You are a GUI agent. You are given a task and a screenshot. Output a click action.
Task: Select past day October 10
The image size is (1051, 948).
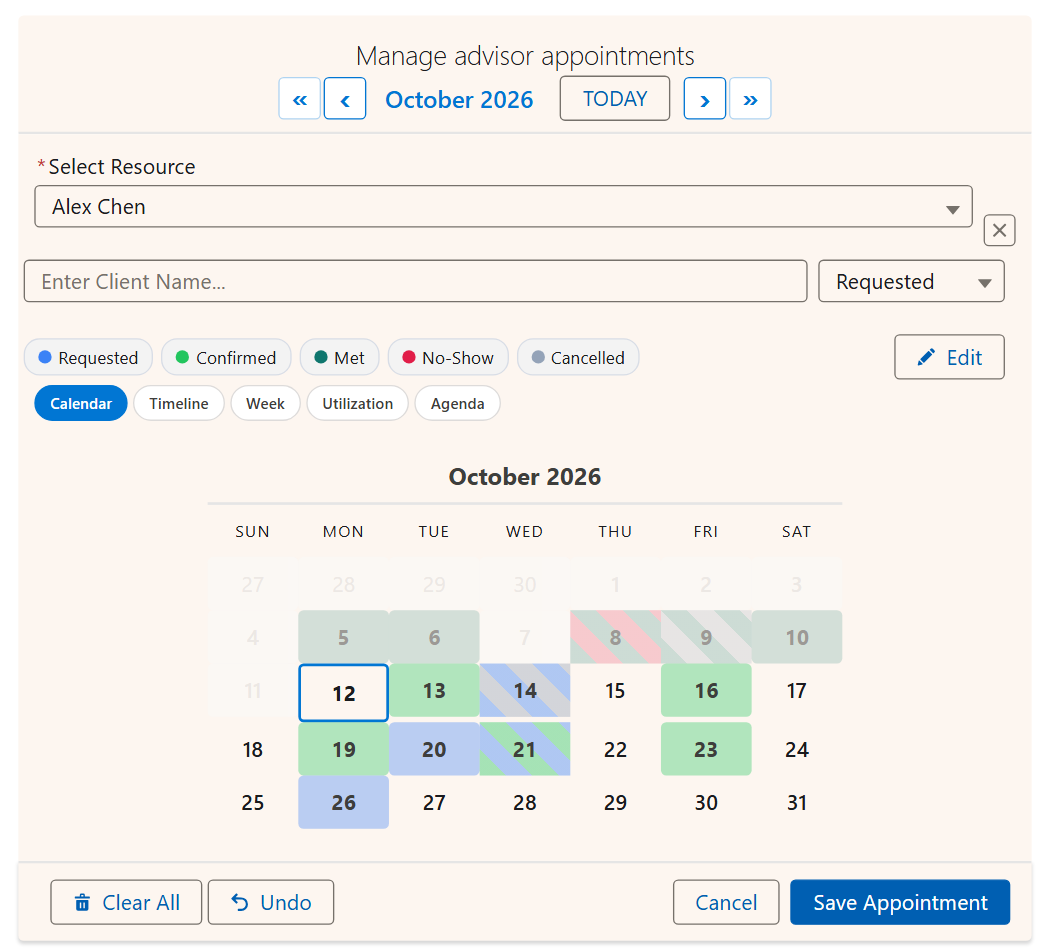(x=796, y=637)
